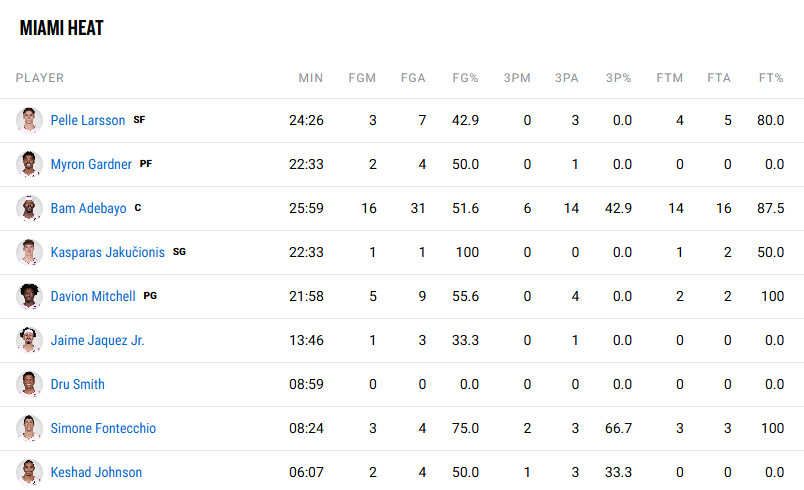
Task: Open Simone Fontecchio's player link
Action: (103, 428)
